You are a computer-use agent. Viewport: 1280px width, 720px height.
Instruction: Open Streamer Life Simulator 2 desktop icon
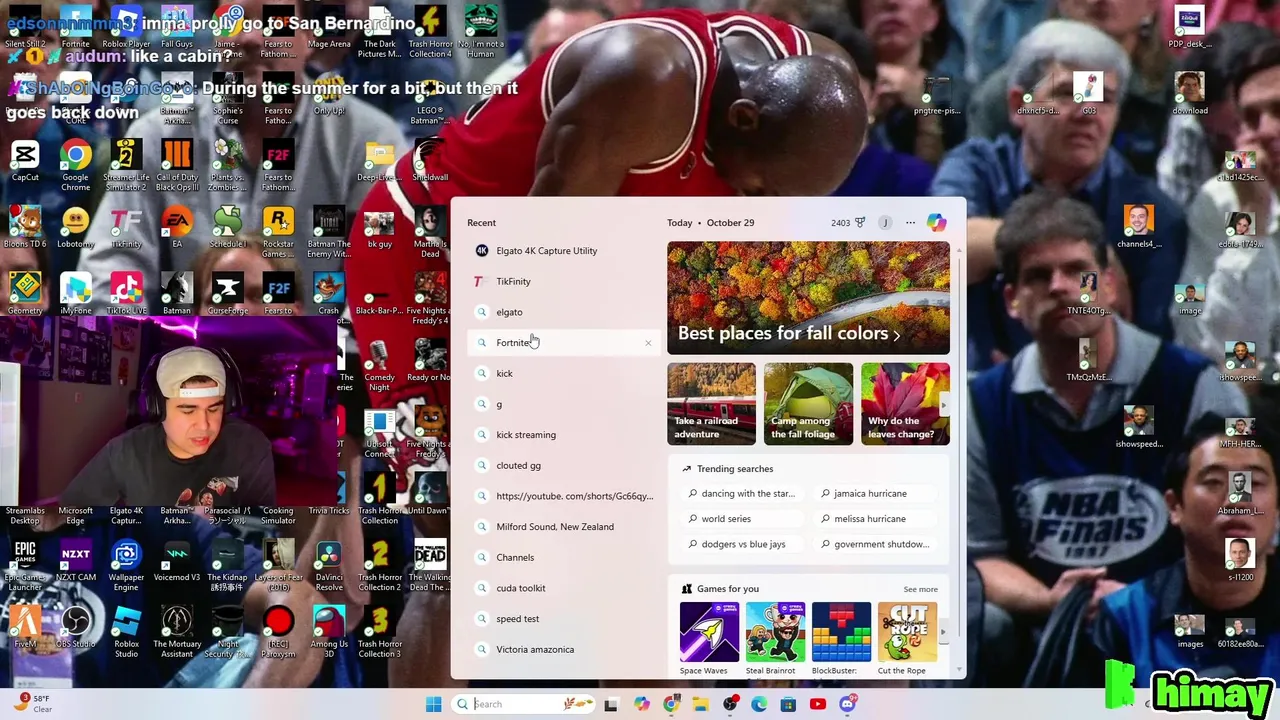tap(126, 165)
